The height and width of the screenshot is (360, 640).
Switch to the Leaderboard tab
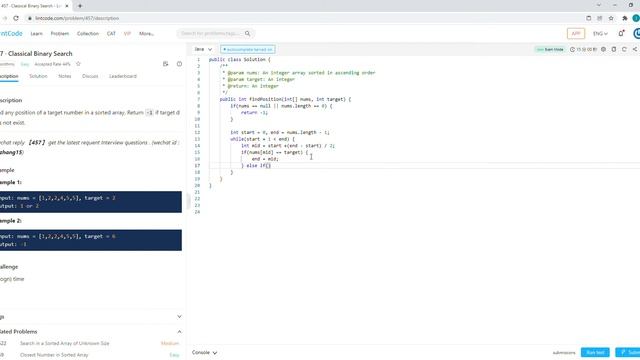point(123,76)
